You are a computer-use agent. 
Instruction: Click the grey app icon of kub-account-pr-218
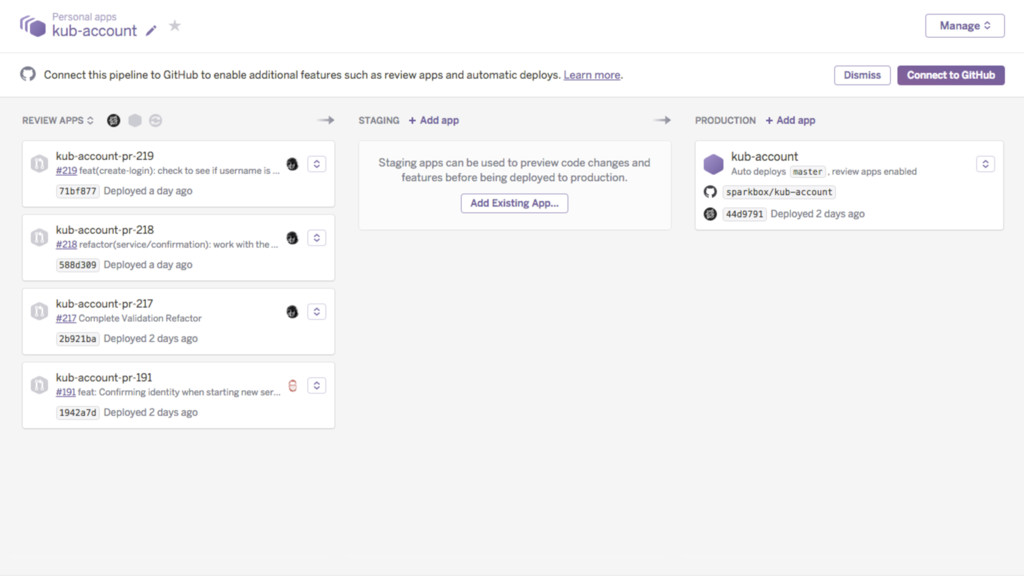[39, 238]
